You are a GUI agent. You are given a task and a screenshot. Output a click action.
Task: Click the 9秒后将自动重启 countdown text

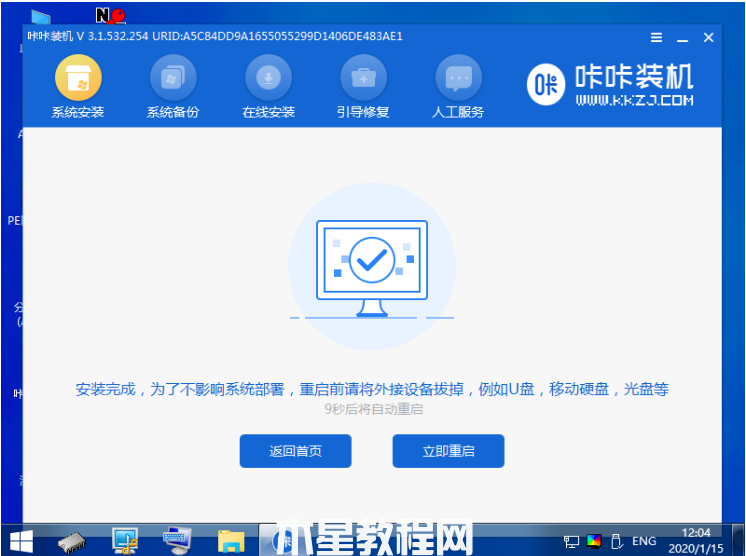[x=373, y=410]
